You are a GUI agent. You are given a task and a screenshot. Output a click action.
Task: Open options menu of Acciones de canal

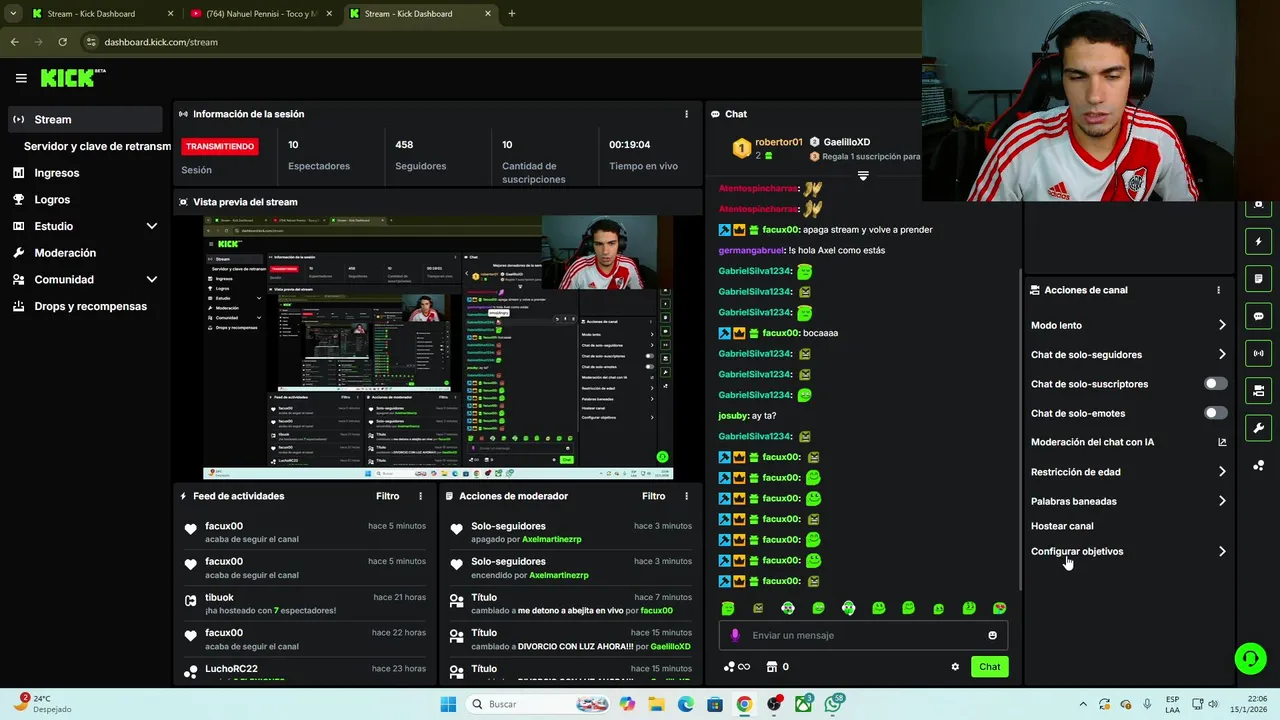(1218, 290)
